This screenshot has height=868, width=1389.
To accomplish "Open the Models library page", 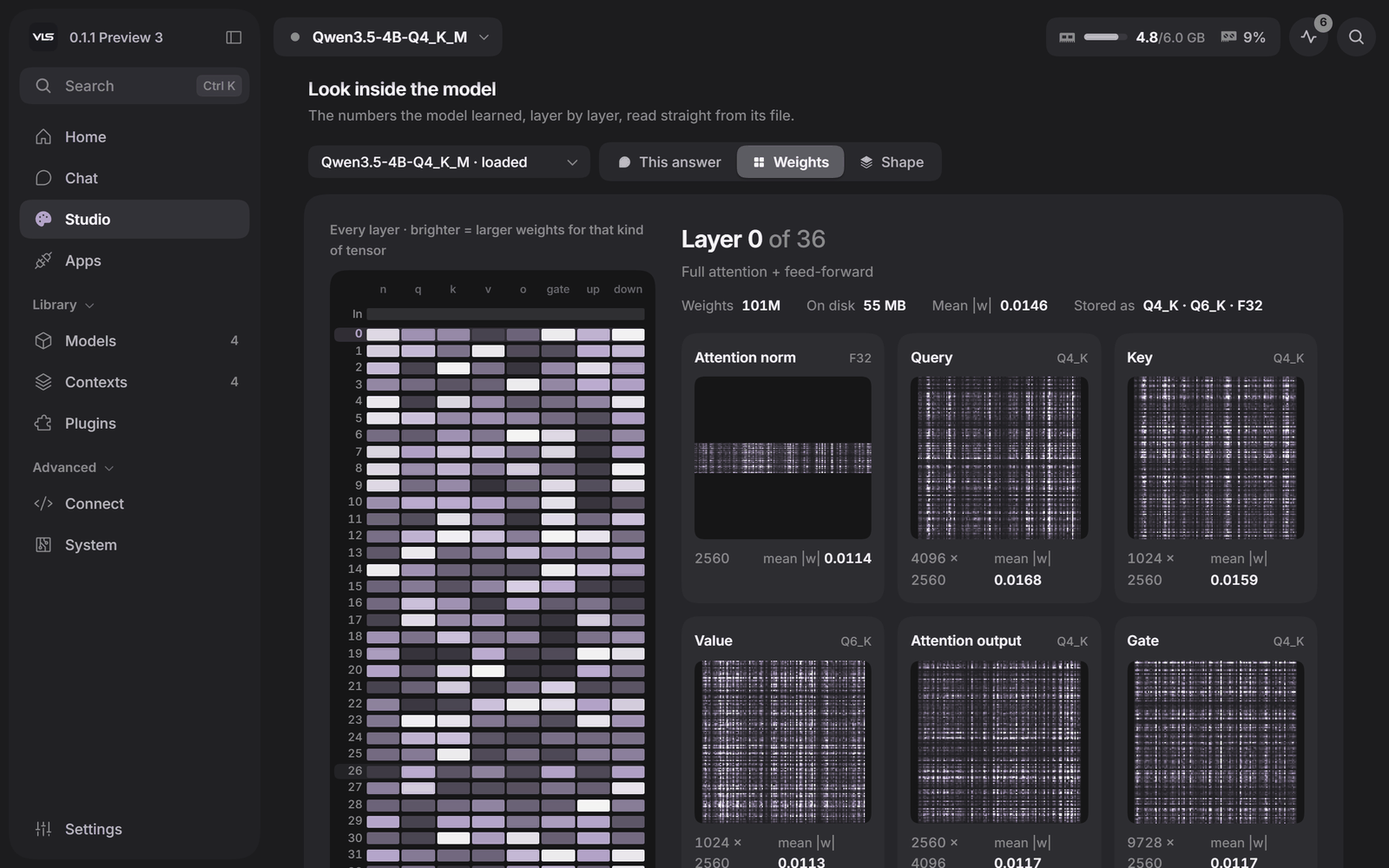I will pos(135,341).
